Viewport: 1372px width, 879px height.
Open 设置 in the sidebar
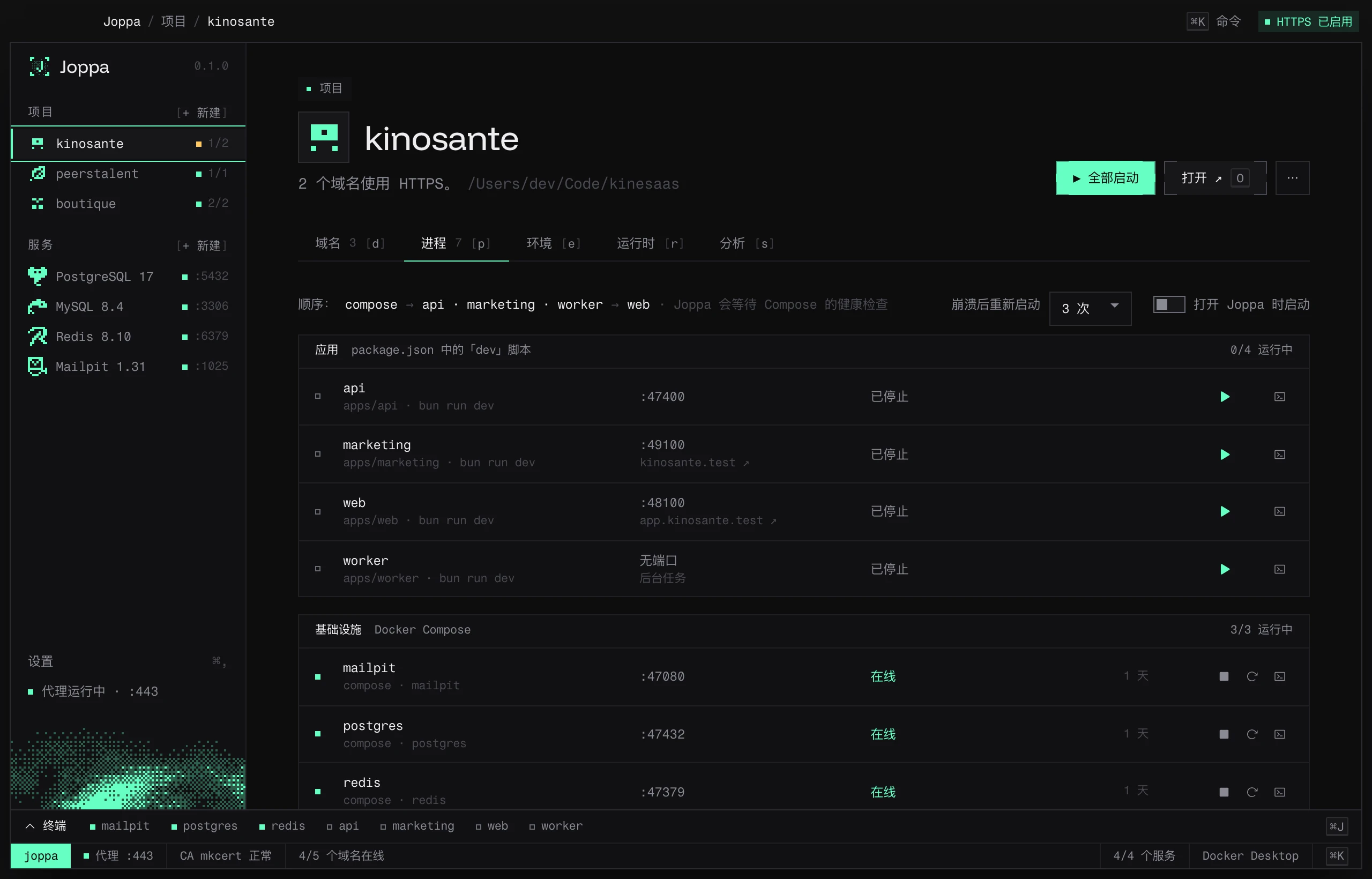tap(128, 661)
